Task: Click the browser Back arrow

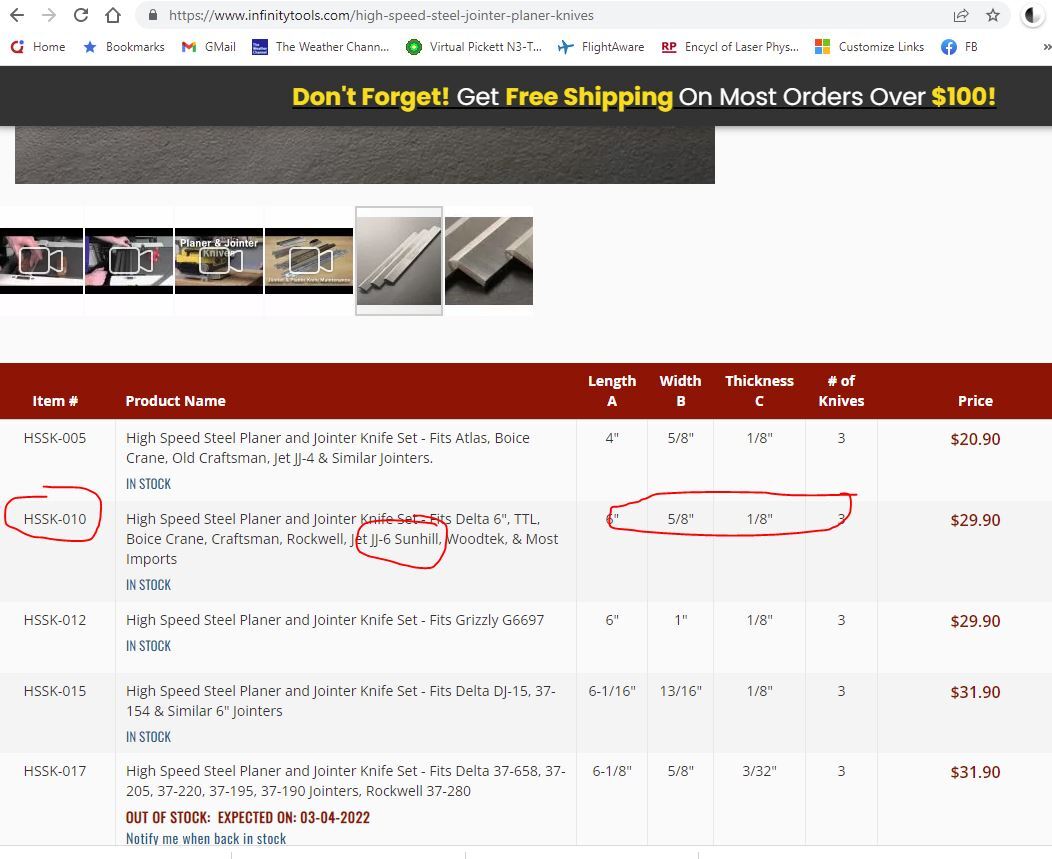Action: pyautogui.click(x=17, y=15)
